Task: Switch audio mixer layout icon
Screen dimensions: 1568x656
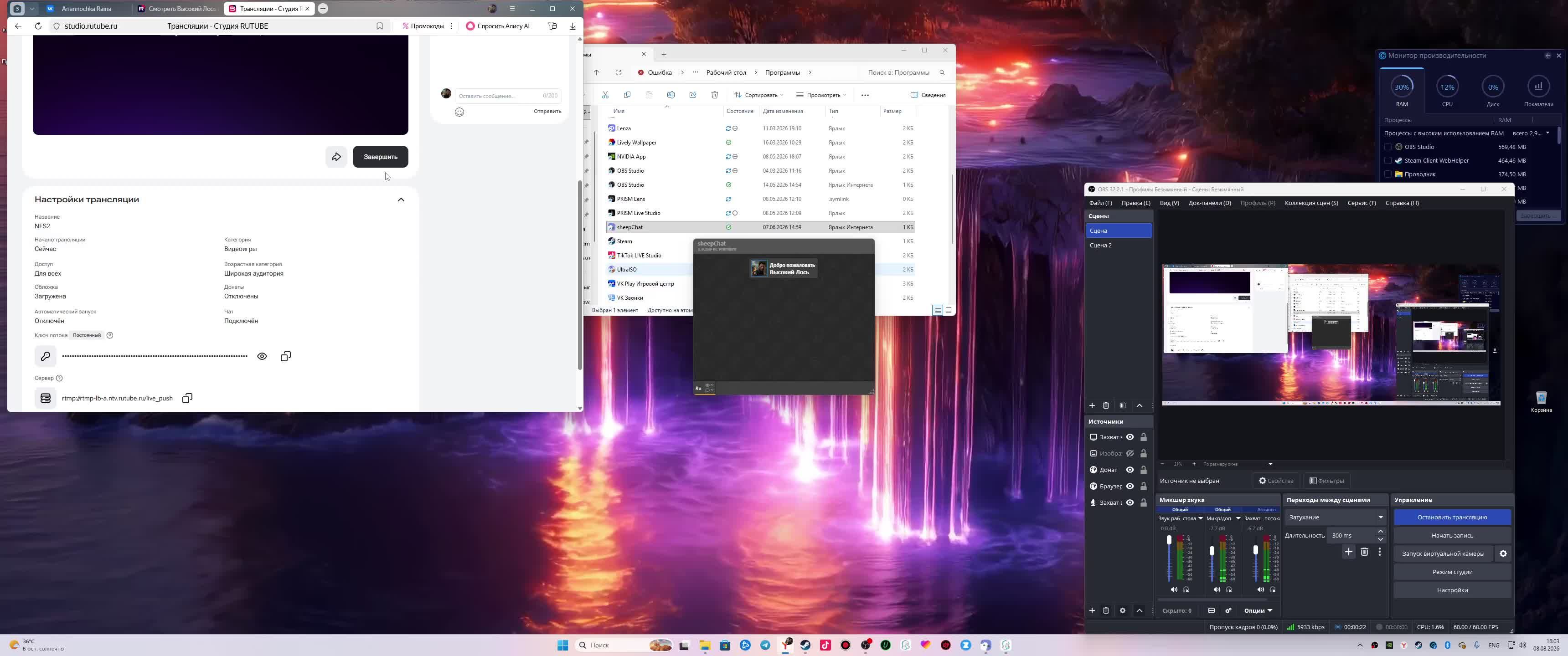Action: coord(1211,610)
